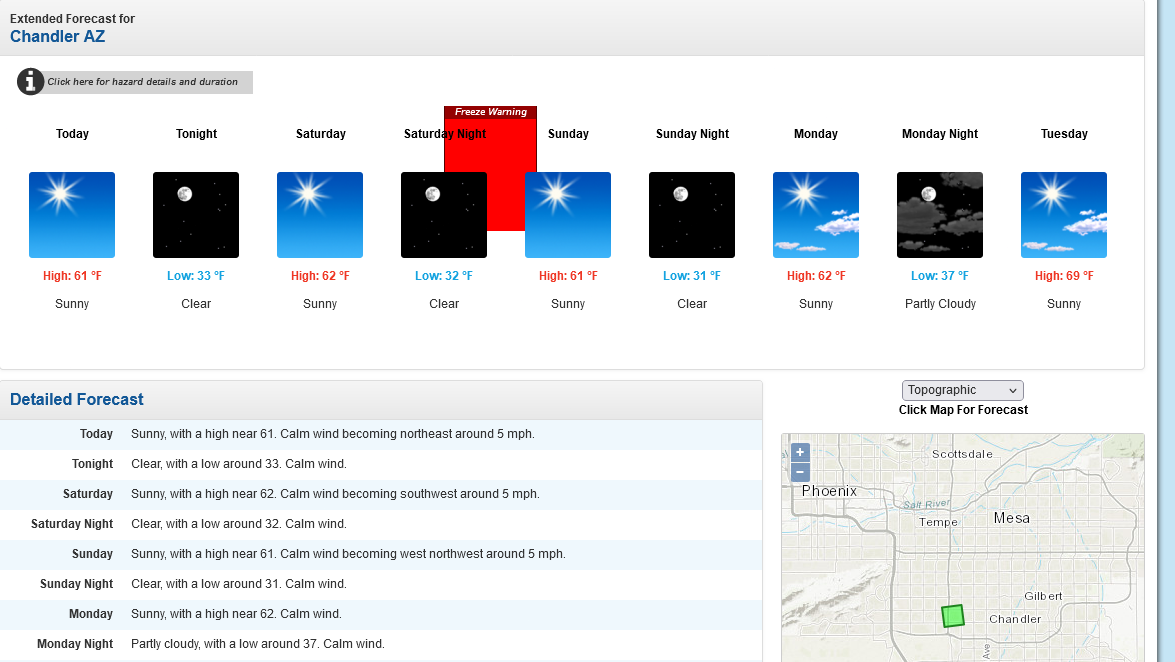Click the 'Low: 33 °F' text under Tonight
Viewport: 1175px width, 662px height.
point(196,276)
